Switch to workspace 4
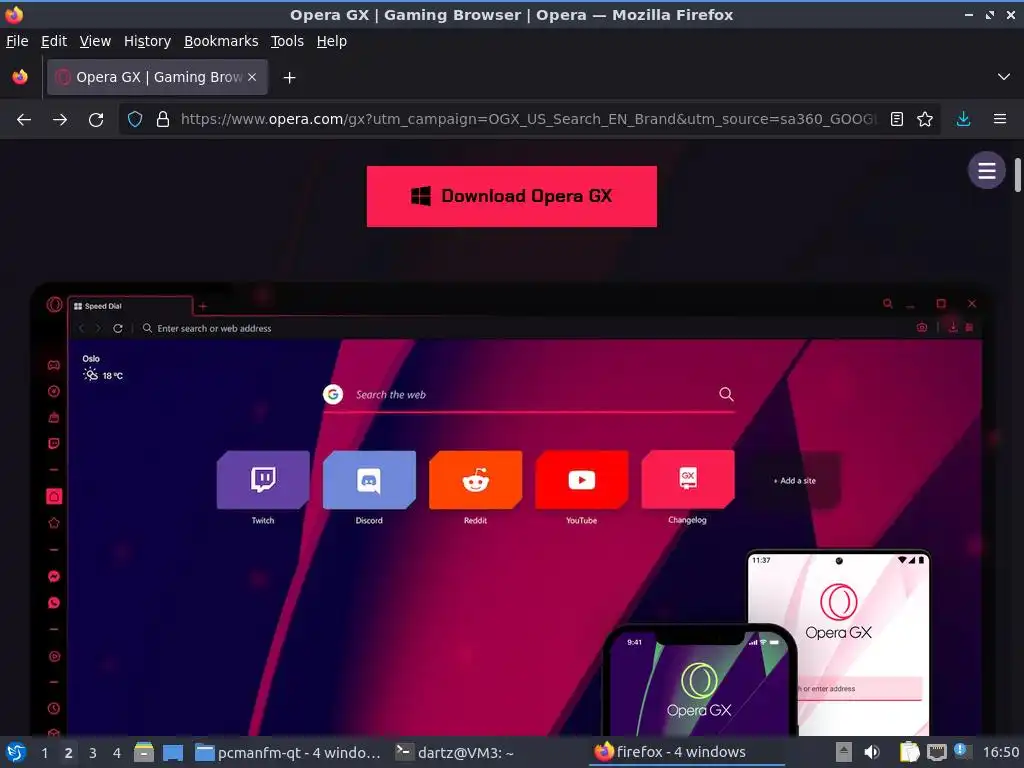The height and width of the screenshot is (768, 1024). pyautogui.click(x=117, y=753)
